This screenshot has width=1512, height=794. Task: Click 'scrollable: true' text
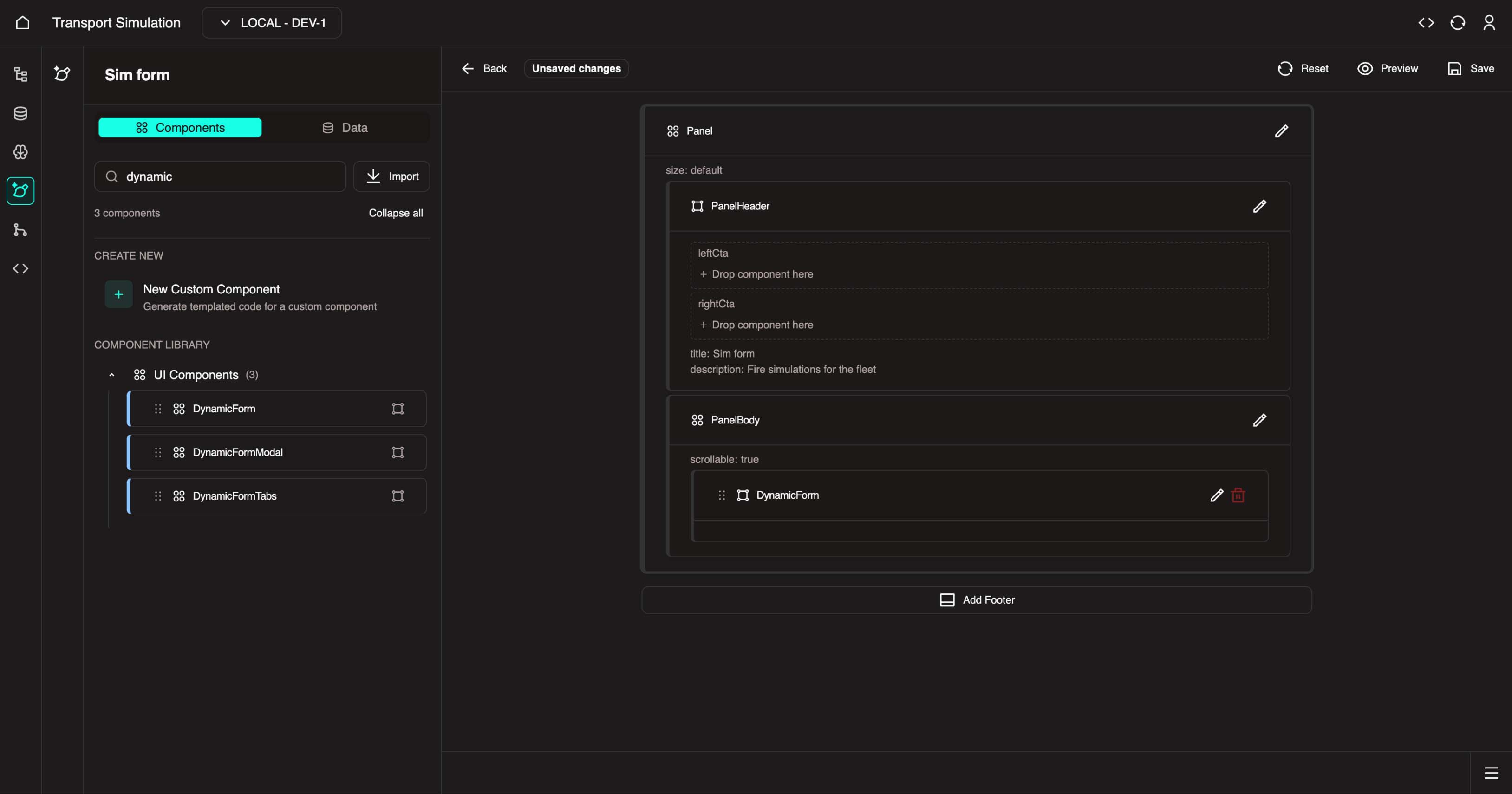point(723,460)
